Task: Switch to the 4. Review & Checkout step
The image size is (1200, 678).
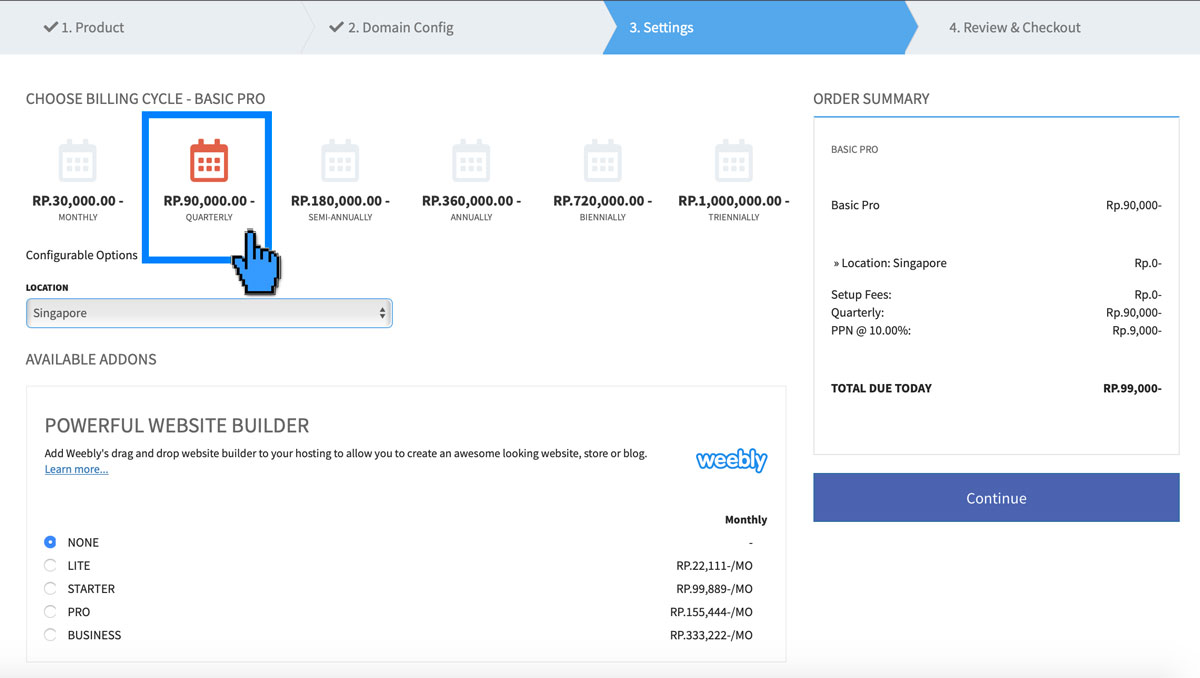Action: 1015,27
